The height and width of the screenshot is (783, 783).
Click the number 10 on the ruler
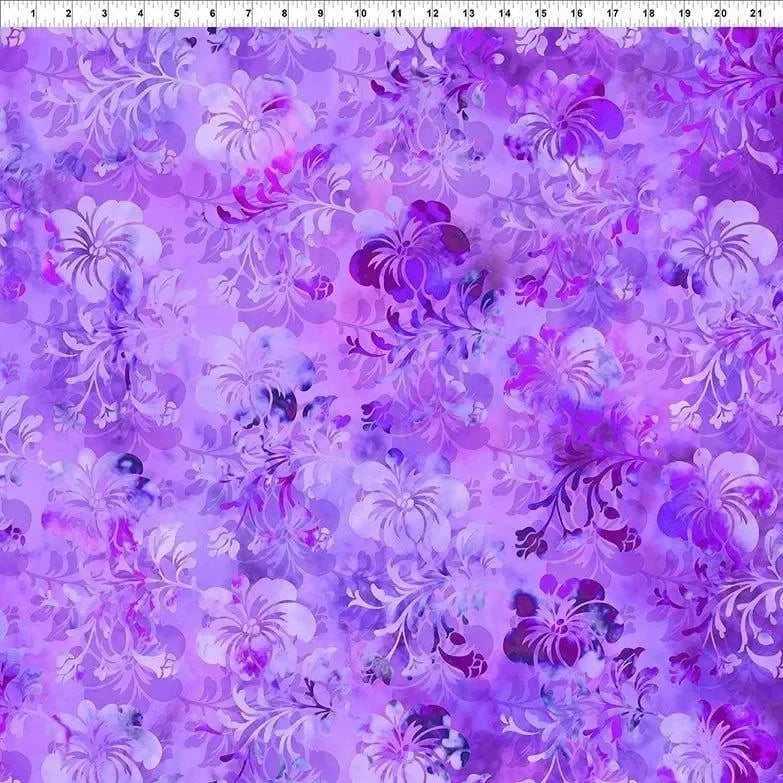coord(358,14)
